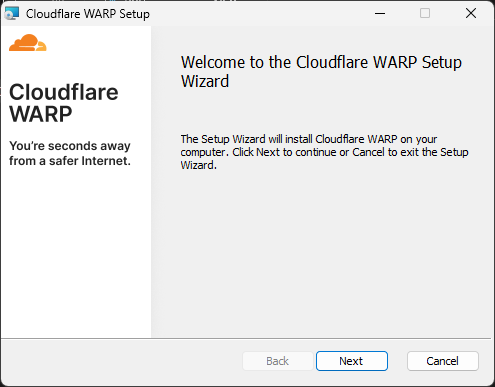Image resolution: width=495 pixels, height=387 pixels.
Task: Cancel the Cloudflare WARP installation
Action: pos(443,361)
